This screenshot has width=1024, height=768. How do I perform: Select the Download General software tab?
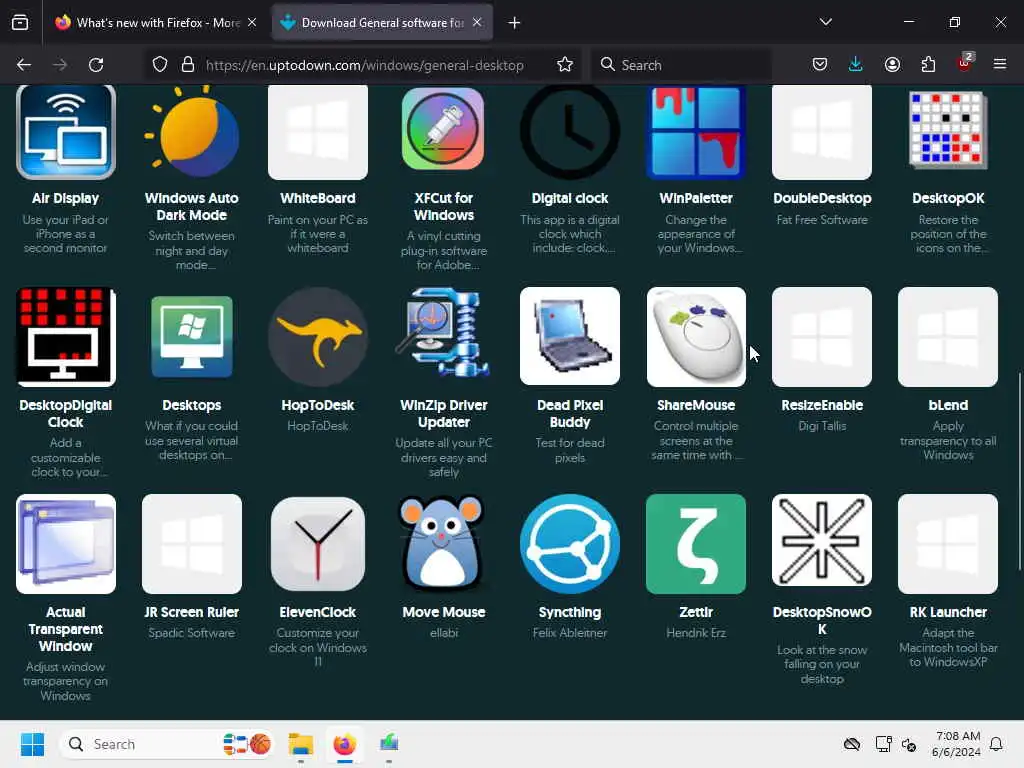pyautogui.click(x=381, y=22)
